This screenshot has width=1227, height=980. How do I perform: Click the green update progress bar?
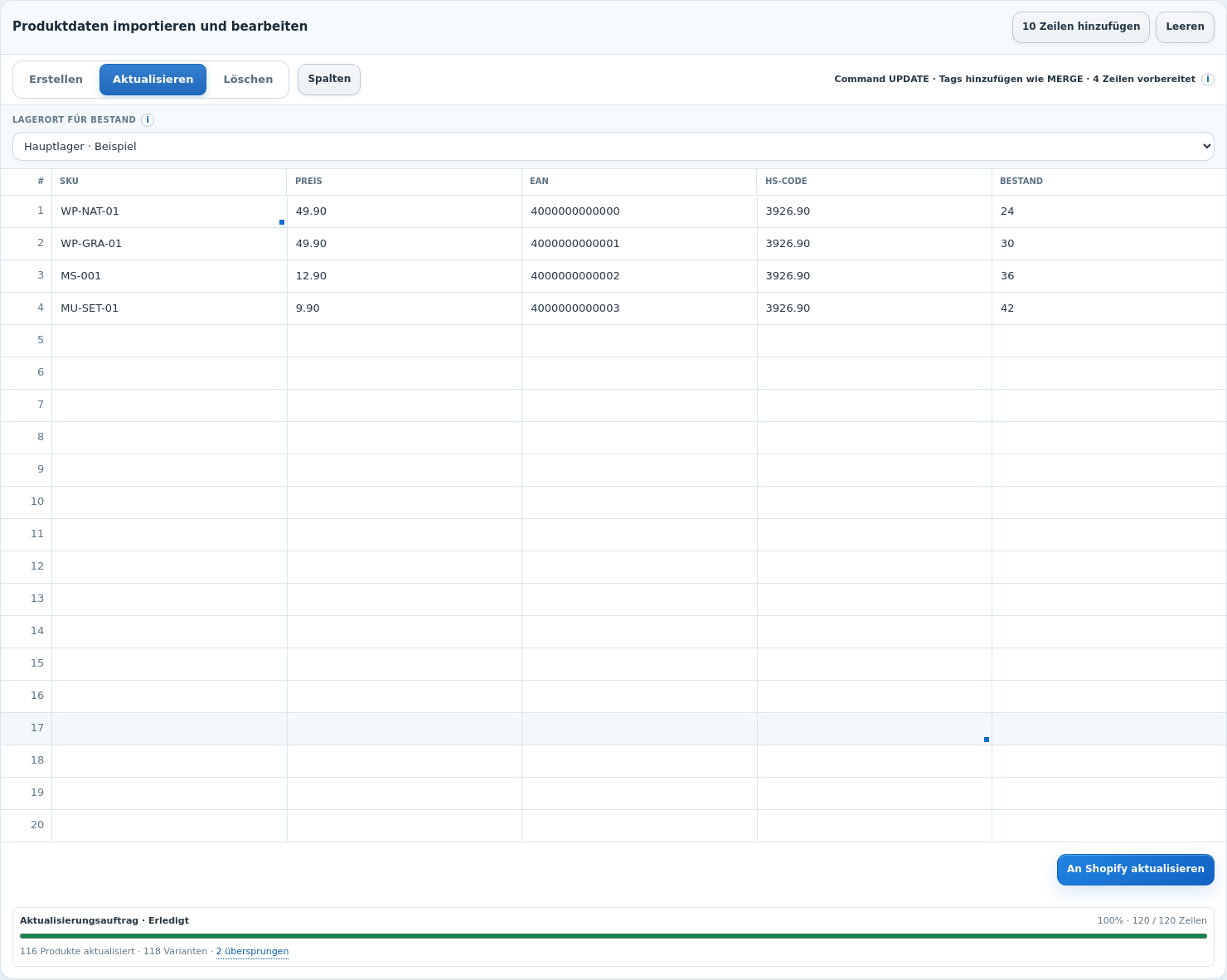tap(613, 936)
